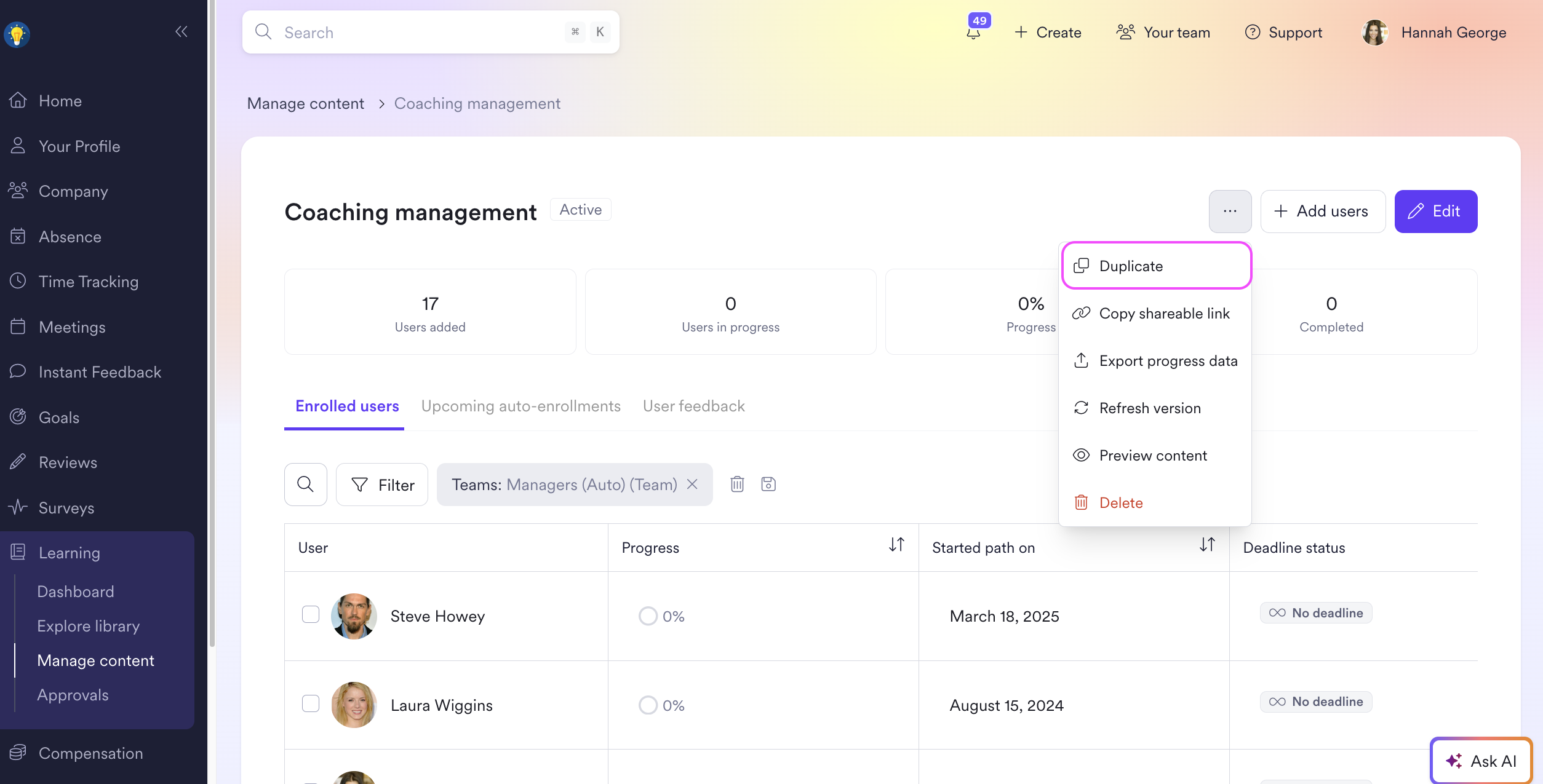Focus the top Search input field
The height and width of the screenshot is (784, 1543).
point(418,32)
